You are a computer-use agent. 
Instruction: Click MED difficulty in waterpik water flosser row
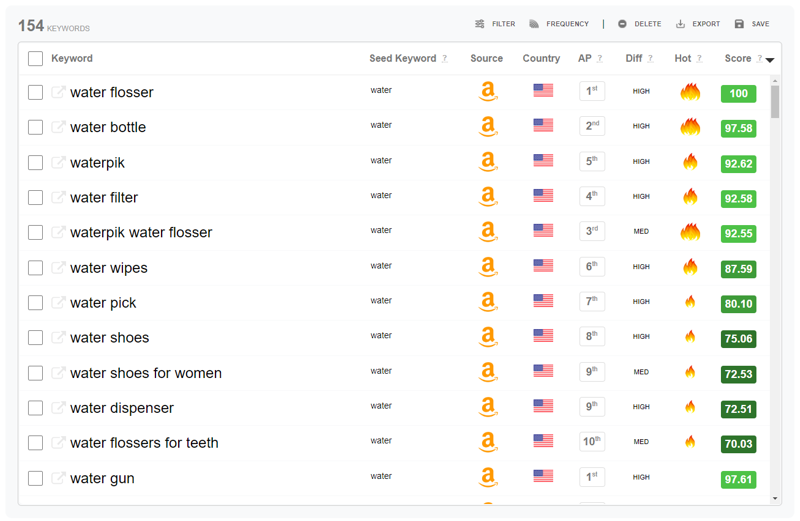(x=641, y=231)
